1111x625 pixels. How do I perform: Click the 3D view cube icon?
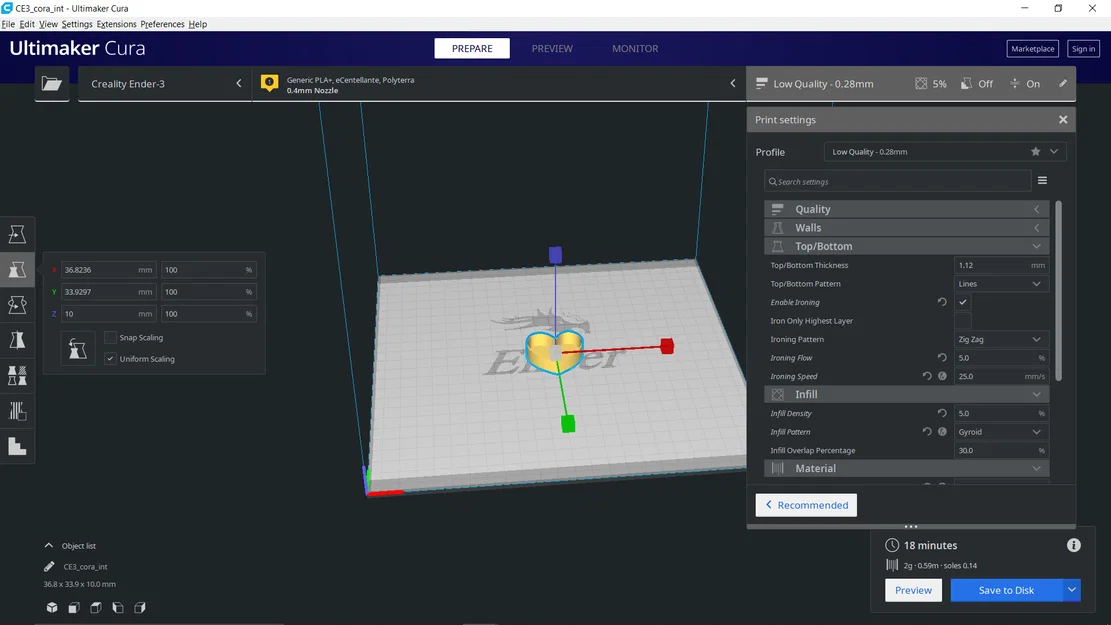tap(52, 607)
